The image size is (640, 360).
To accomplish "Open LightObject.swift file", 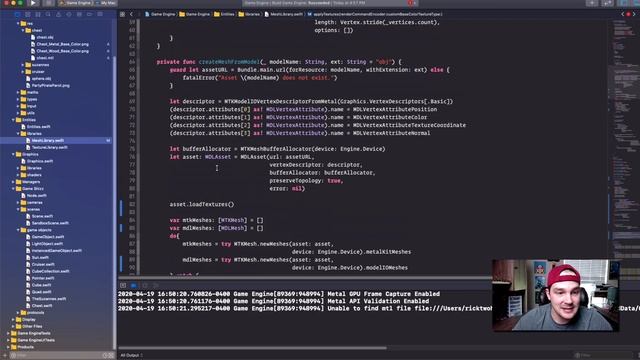I will pyautogui.click(x=47, y=244).
